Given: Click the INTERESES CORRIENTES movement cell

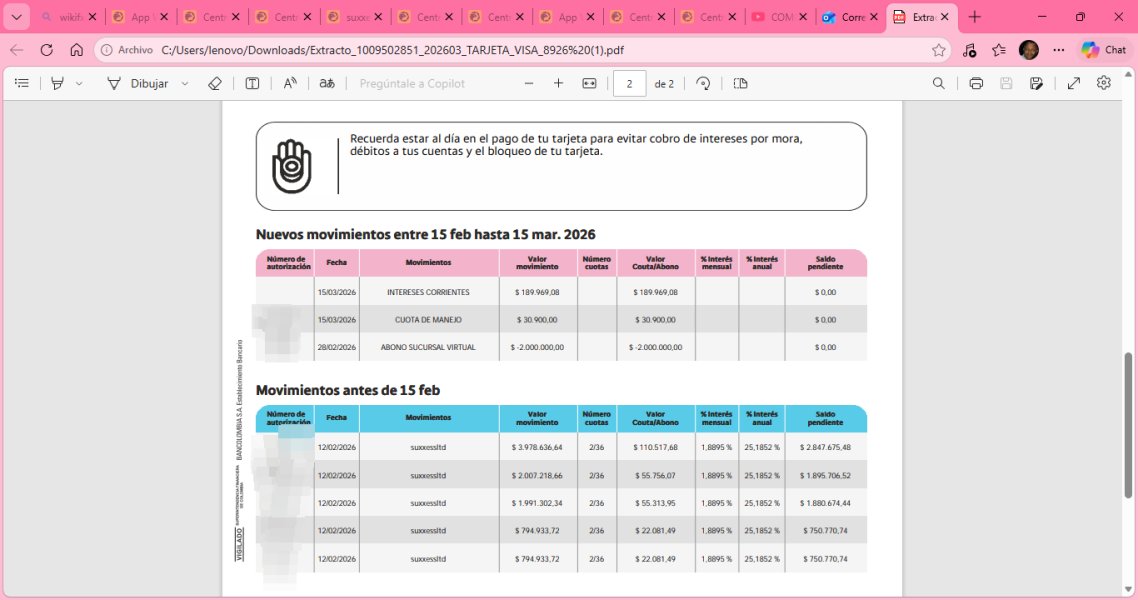Looking at the screenshot, I should tap(428, 292).
